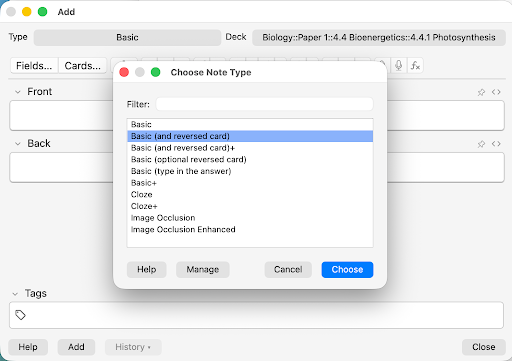Click Help in Choose Note Type dialog
512x361 pixels.
pos(146,269)
